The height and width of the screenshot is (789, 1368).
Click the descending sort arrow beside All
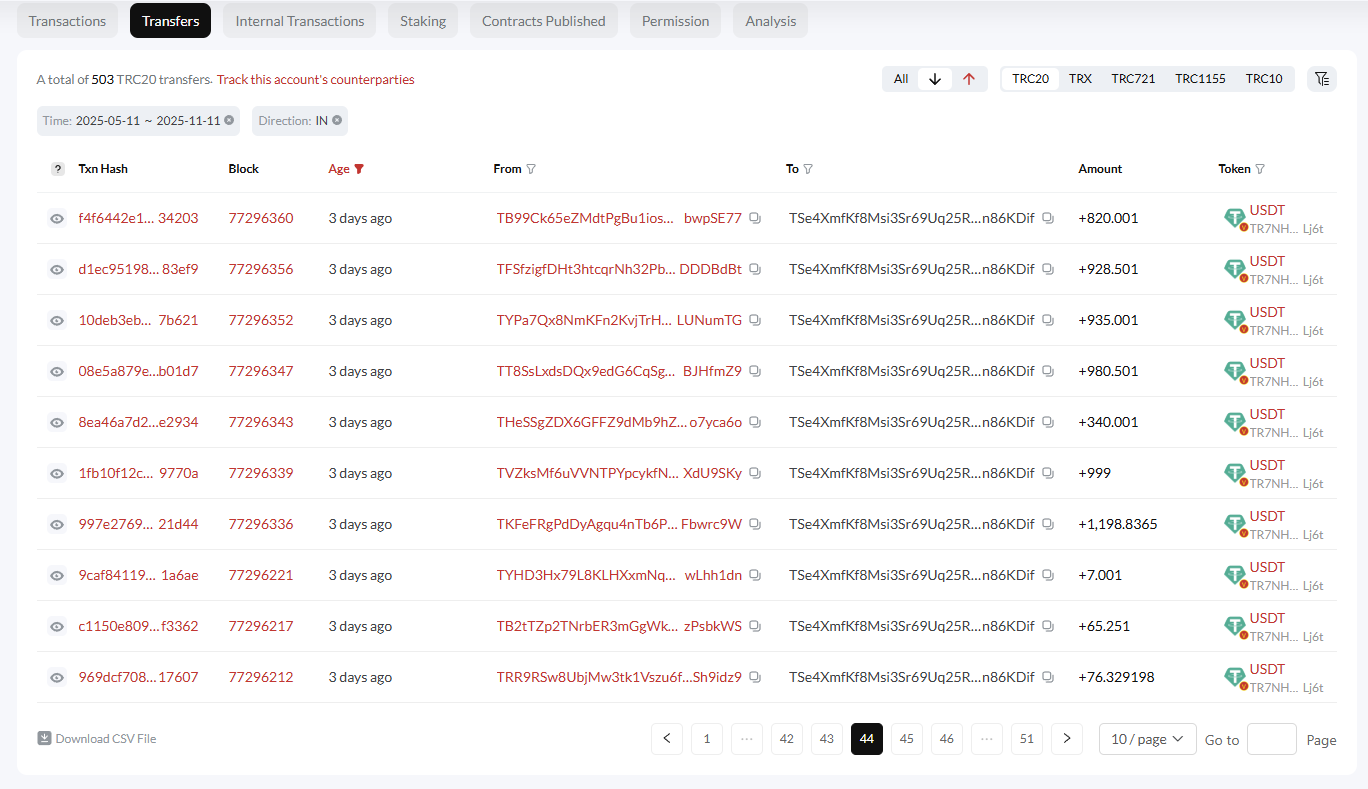click(935, 78)
